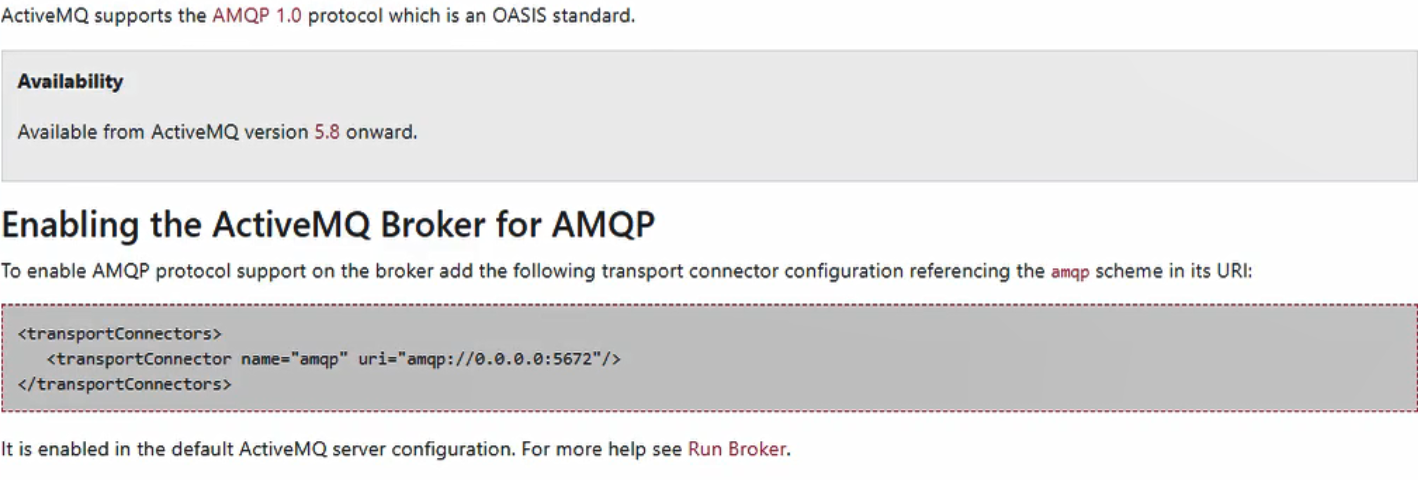1418x480 pixels.
Task: Follow the Run Broker link
Action: pyautogui.click(x=736, y=449)
